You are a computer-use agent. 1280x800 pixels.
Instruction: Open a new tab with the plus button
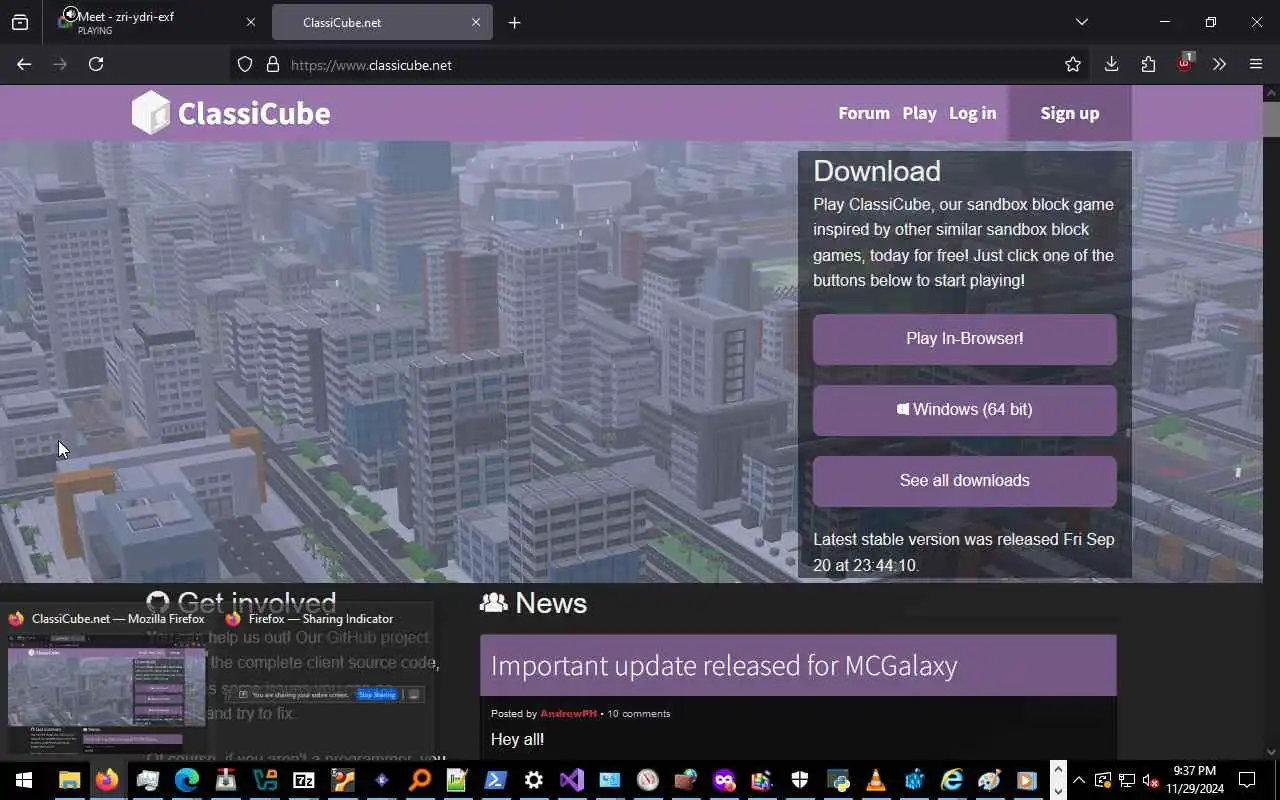(514, 22)
